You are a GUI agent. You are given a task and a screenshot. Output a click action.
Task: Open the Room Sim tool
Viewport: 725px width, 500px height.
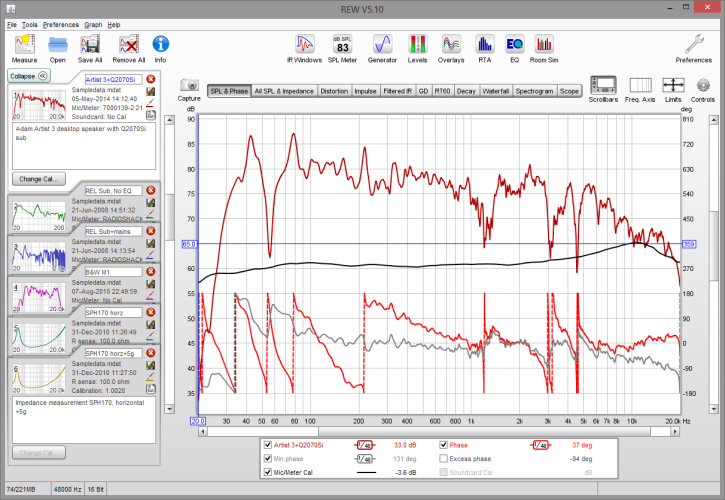544,45
